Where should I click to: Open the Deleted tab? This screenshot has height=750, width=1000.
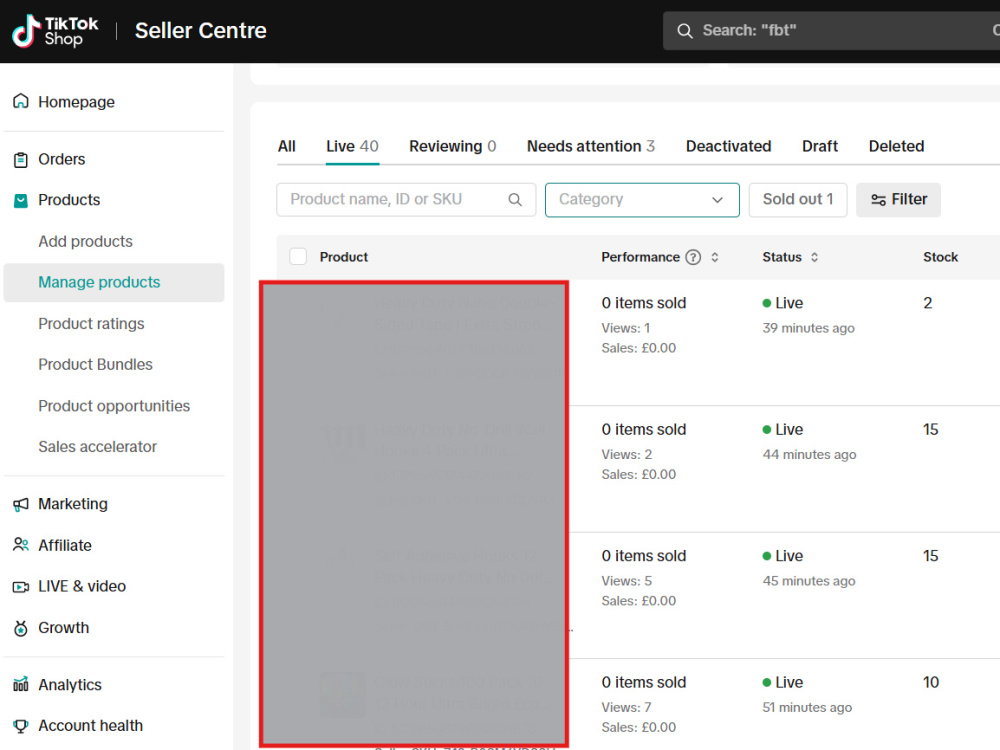coord(896,146)
